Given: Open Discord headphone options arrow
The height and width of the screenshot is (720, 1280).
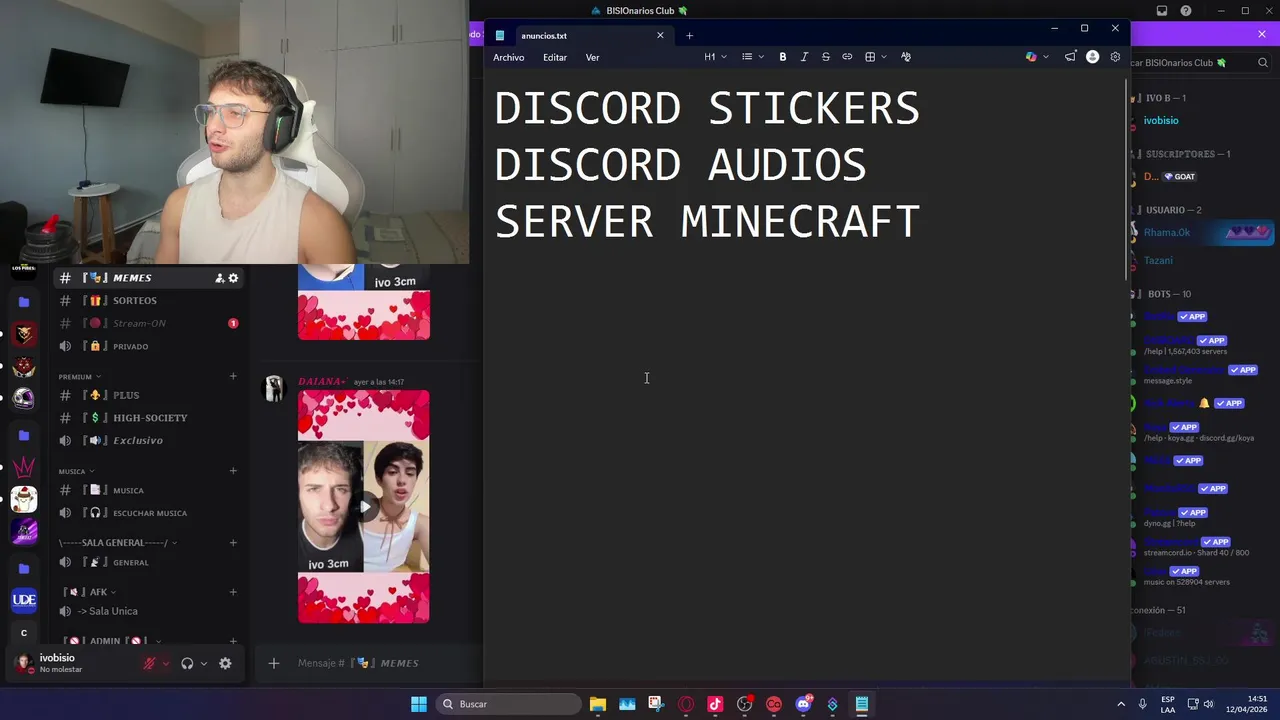Looking at the screenshot, I should (x=203, y=663).
